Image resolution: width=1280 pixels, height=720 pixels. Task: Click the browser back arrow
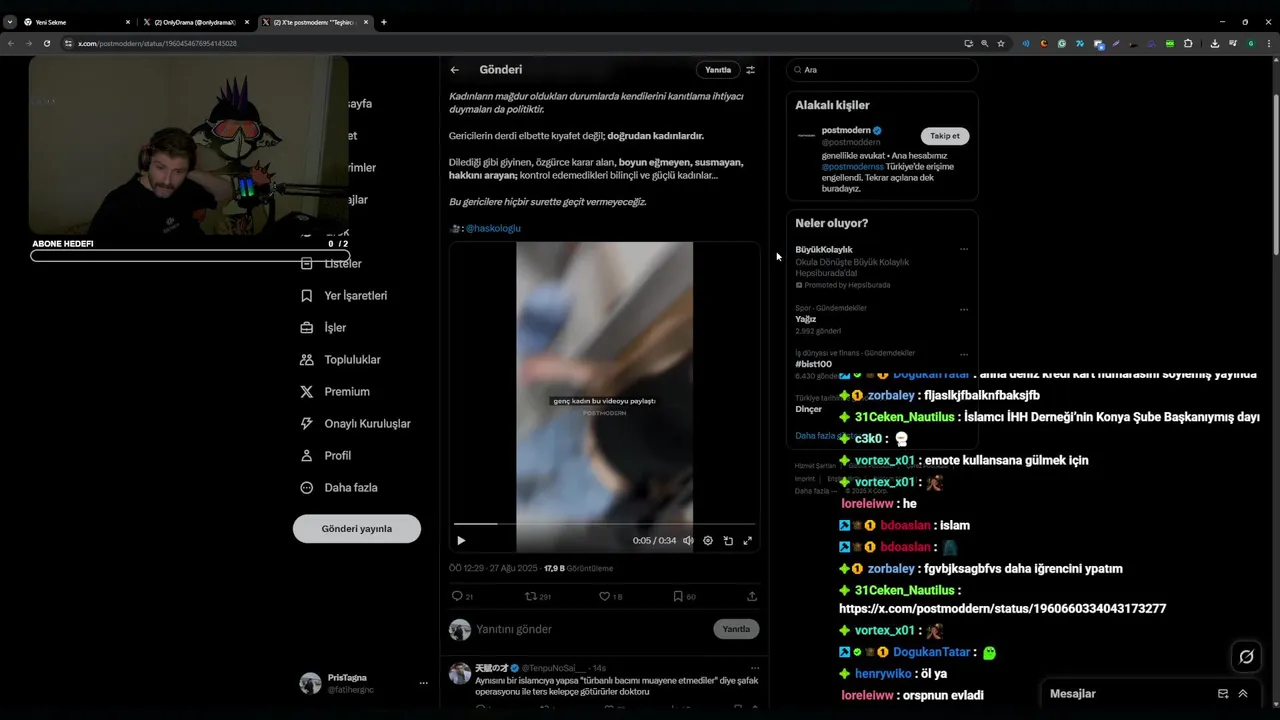click(x=11, y=44)
